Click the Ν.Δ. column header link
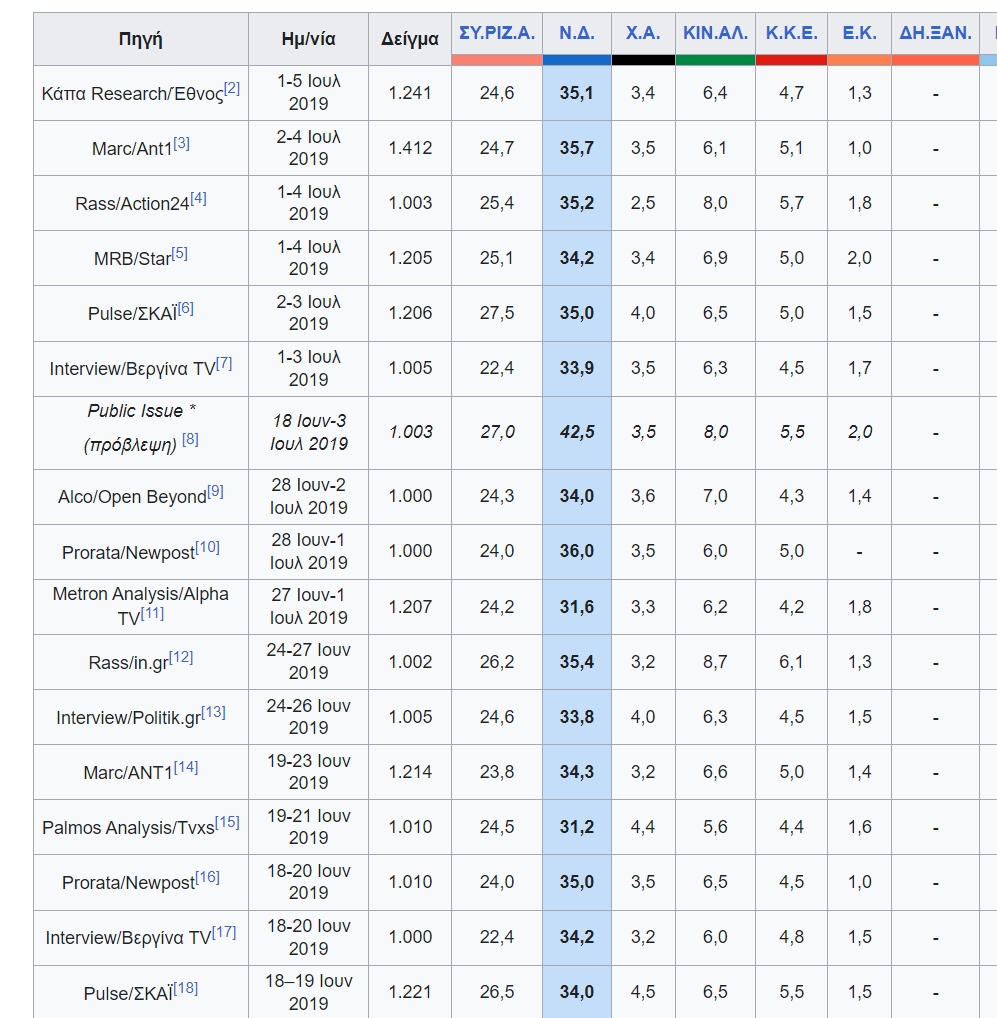This screenshot has height=1018, width=997. (576, 33)
